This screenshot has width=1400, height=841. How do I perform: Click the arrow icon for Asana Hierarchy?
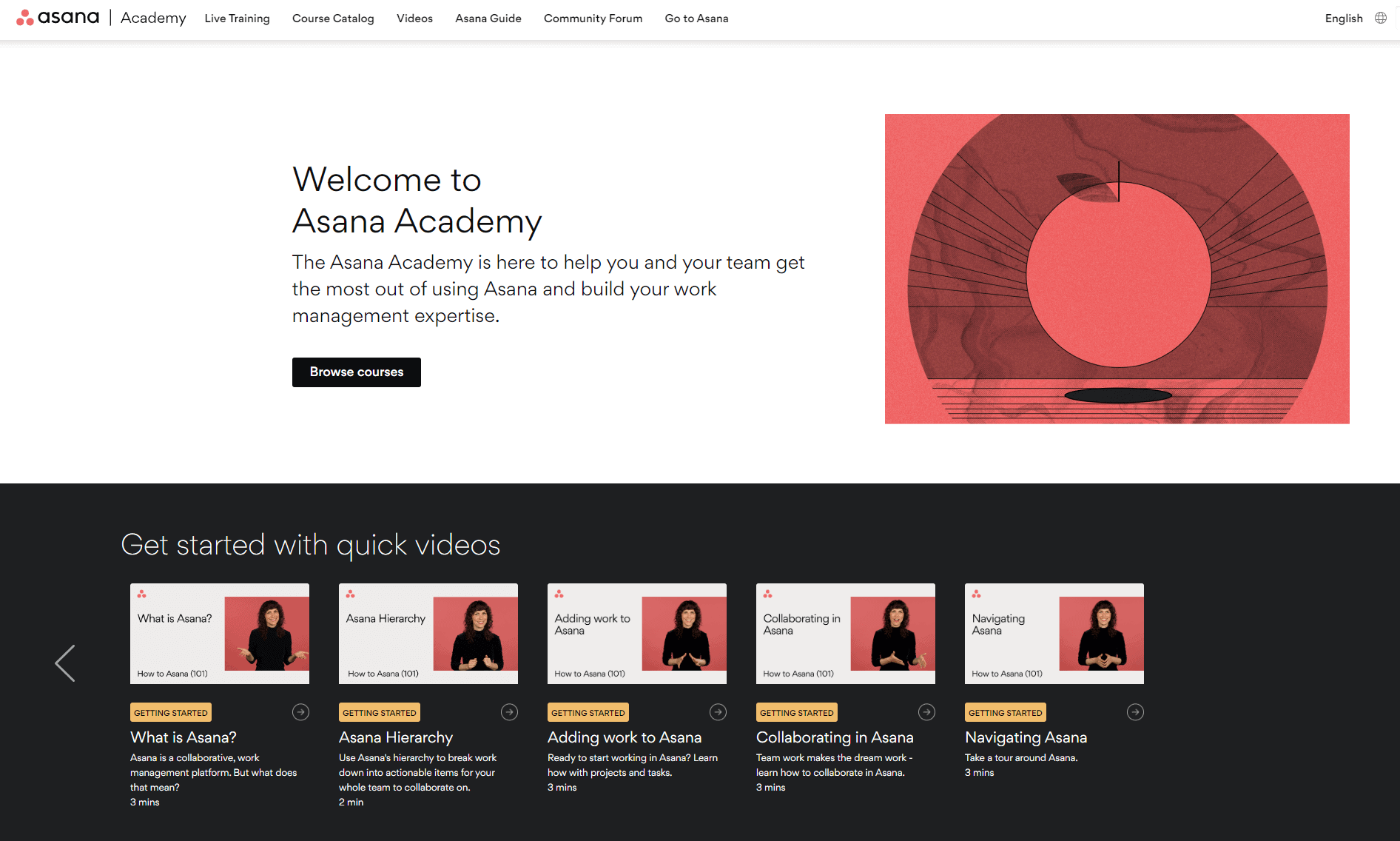(509, 712)
